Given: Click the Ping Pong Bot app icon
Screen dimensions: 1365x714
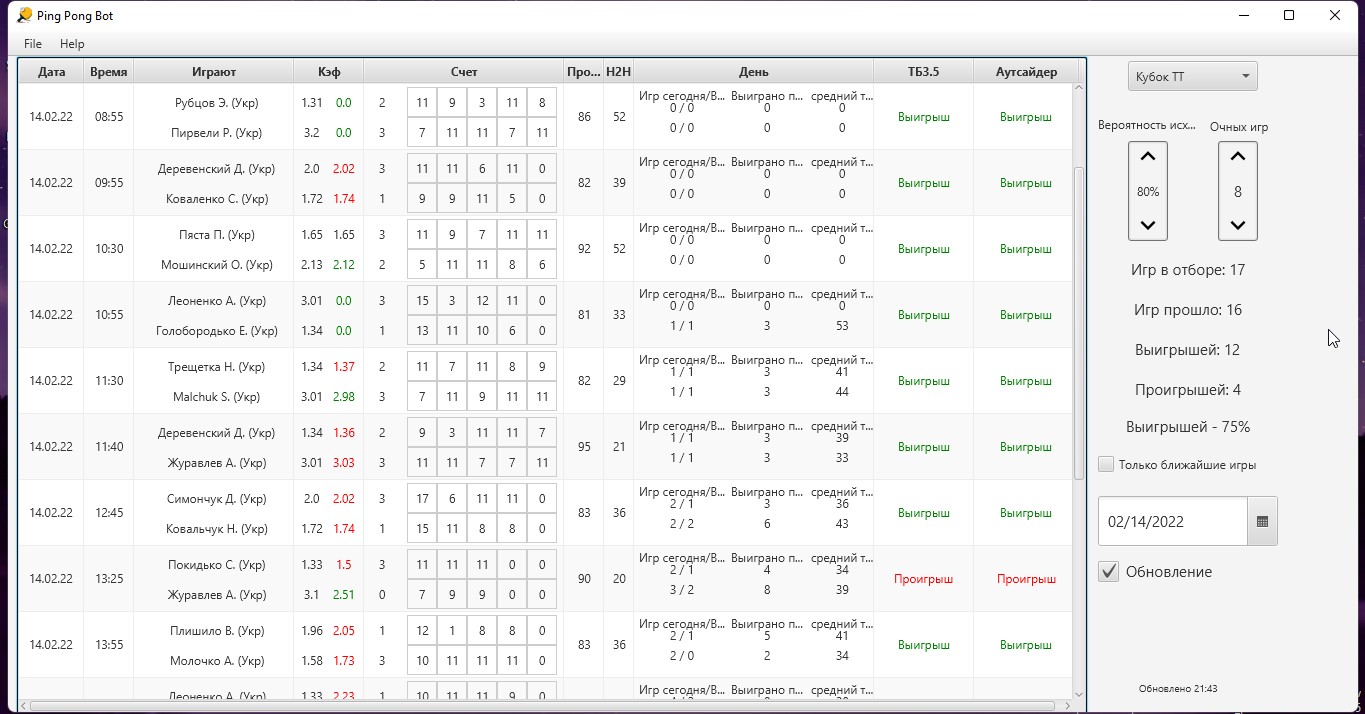Looking at the screenshot, I should (x=24, y=15).
